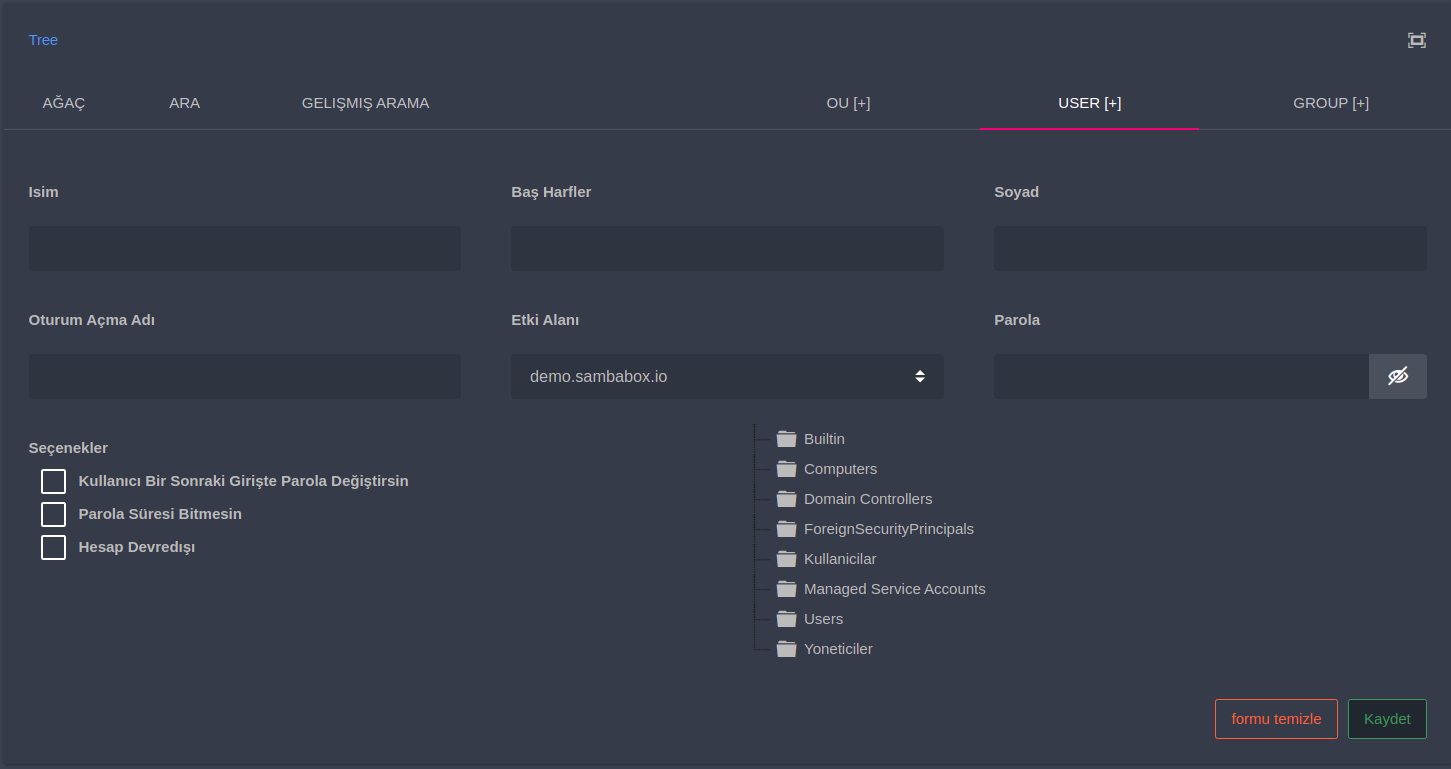Select the Users tree node
The height and width of the screenshot is (769, 1451).
click(x=823, y=619)
